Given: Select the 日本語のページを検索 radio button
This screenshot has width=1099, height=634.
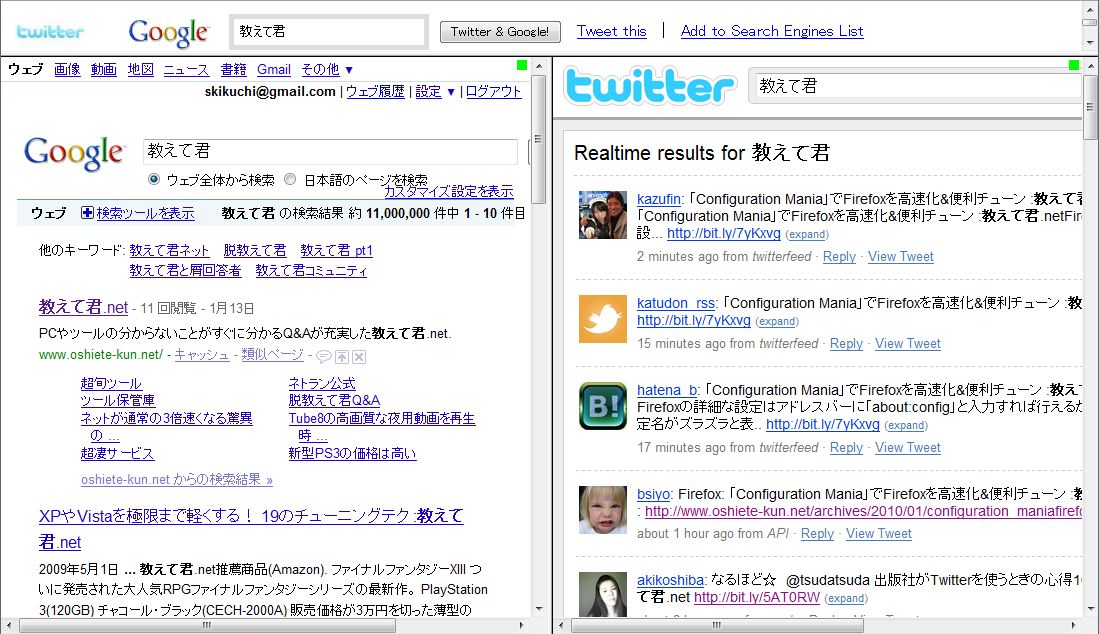Looking at the screenshot, I should coord(290,179).
